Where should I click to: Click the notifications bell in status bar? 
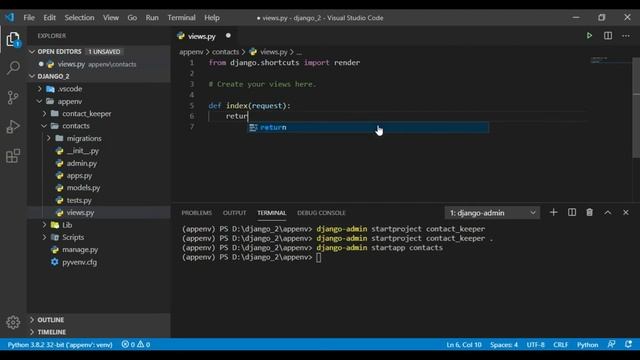coord(628,344)
